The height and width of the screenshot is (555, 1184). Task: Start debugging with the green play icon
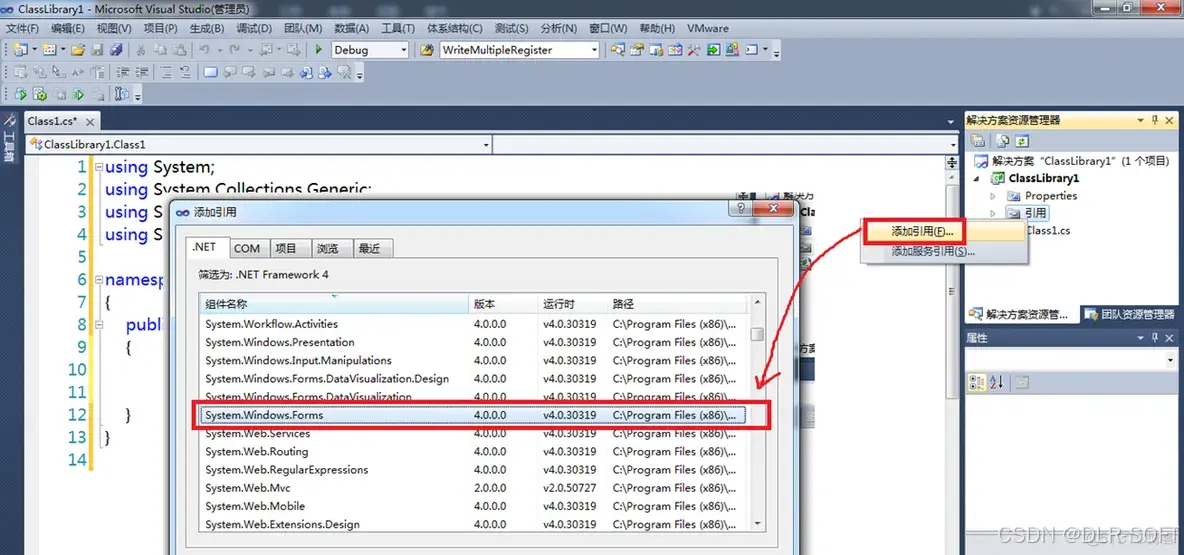click(x=319, y=50)
